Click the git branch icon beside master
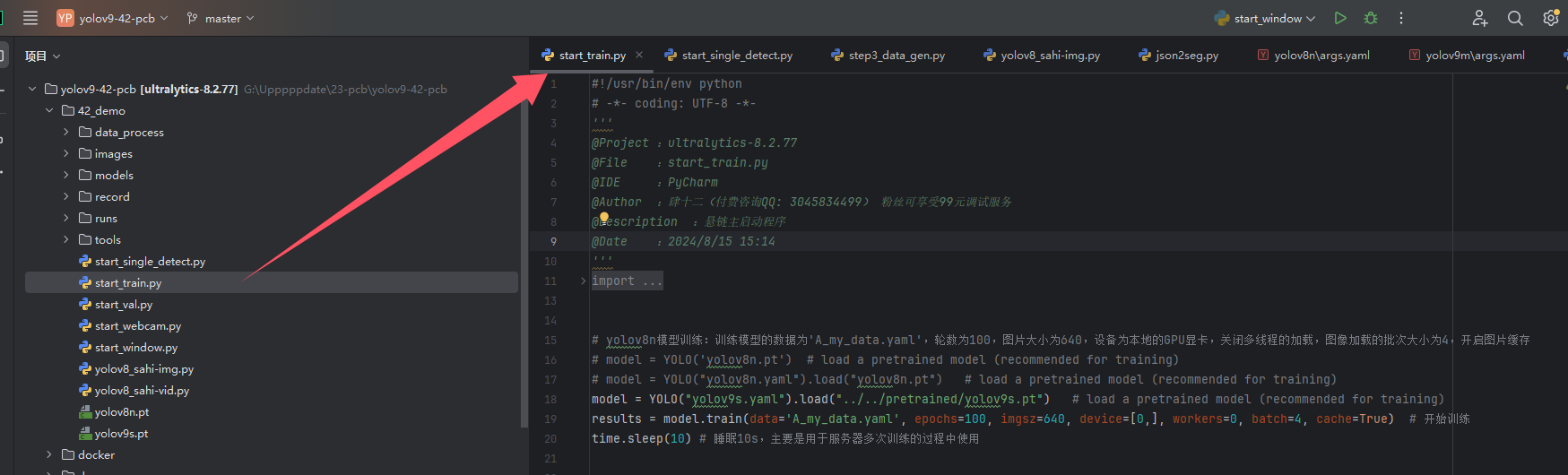The height and width of the screenshot is (475, 1568). tap(192, 18)
